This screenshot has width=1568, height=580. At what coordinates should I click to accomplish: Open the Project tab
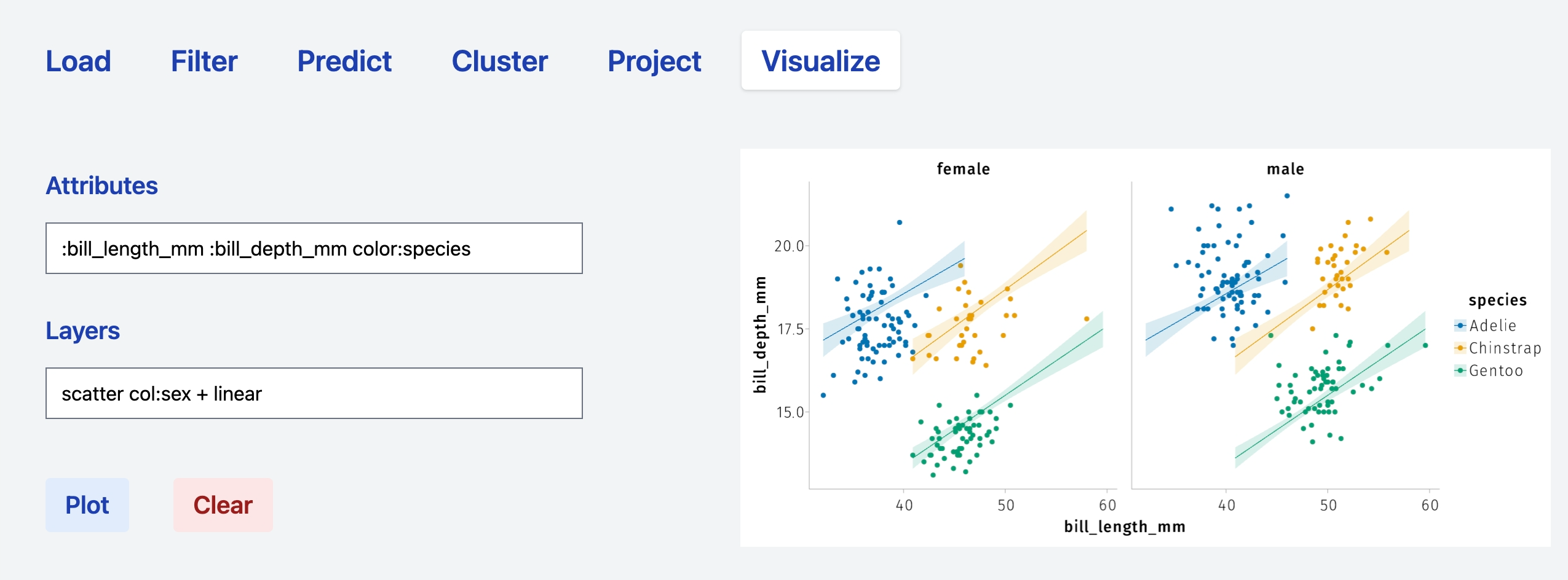tap(654, 61)
